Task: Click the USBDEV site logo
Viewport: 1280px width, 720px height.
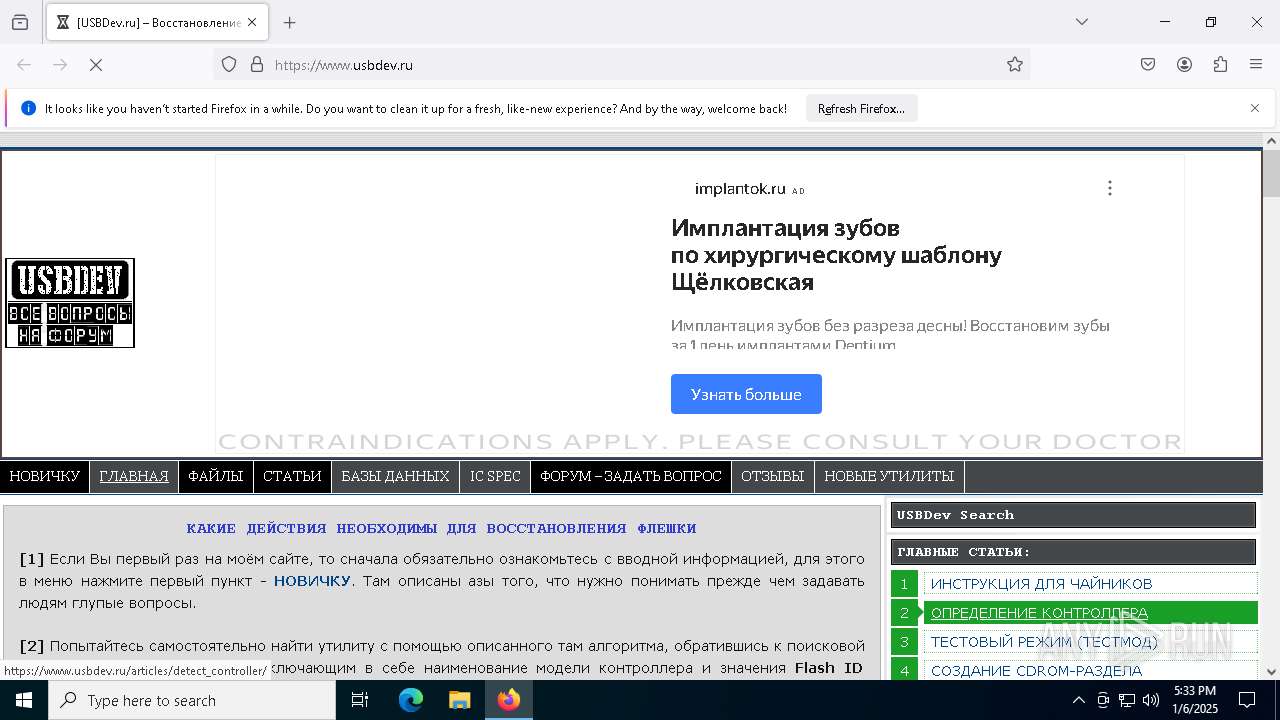Action: coord(70,303)
